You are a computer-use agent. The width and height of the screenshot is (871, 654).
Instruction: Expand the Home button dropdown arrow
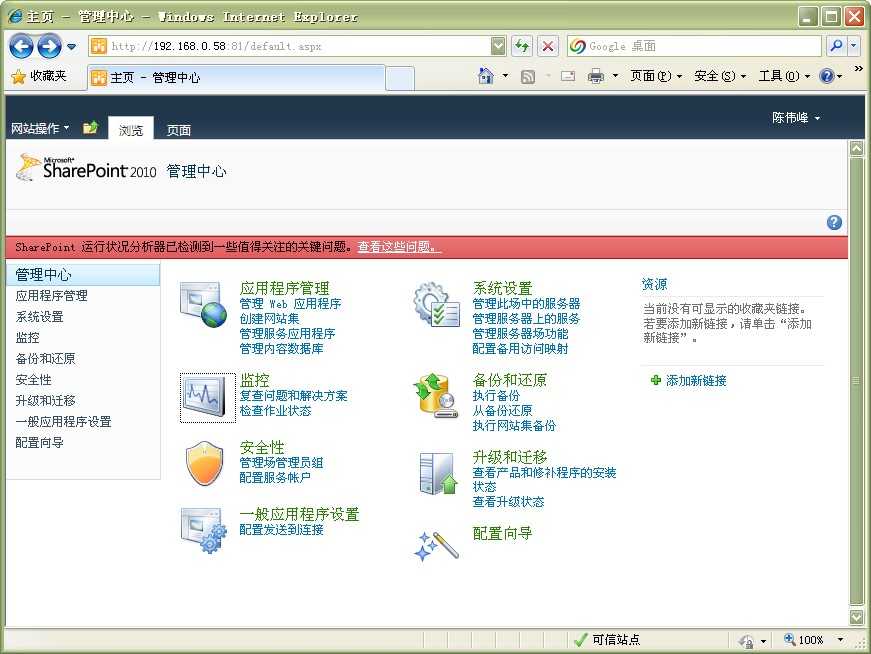tap(505, 76)
